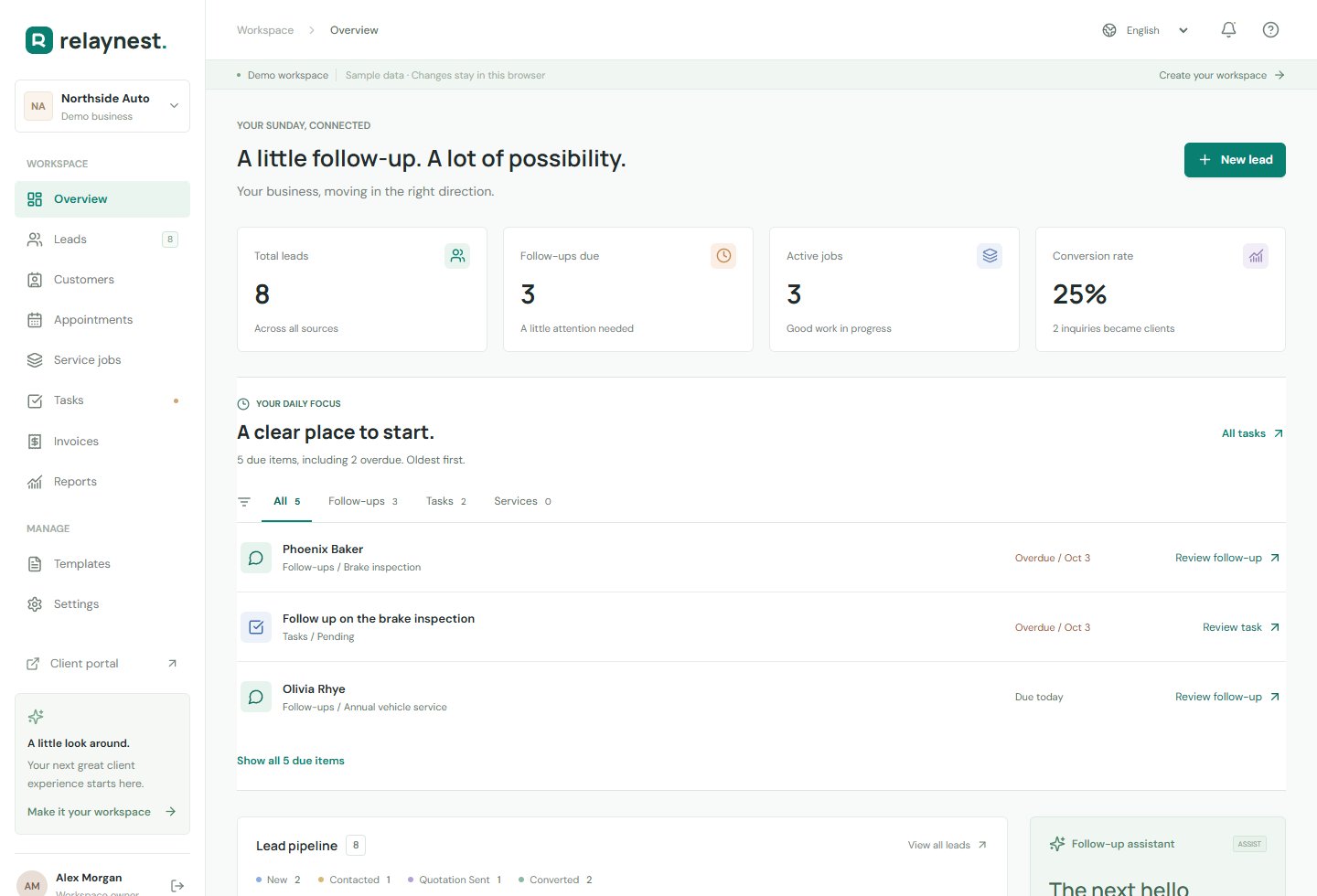1317x896 pixels.
Task: Click the Quotation Sent 1 legend
Action: tap(455, 880)
